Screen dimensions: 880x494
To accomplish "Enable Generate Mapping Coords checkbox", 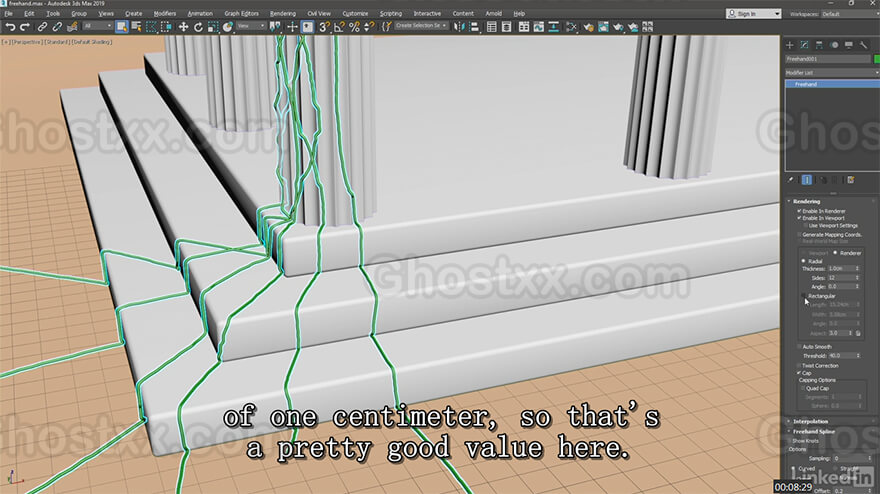I will [799, 235].
